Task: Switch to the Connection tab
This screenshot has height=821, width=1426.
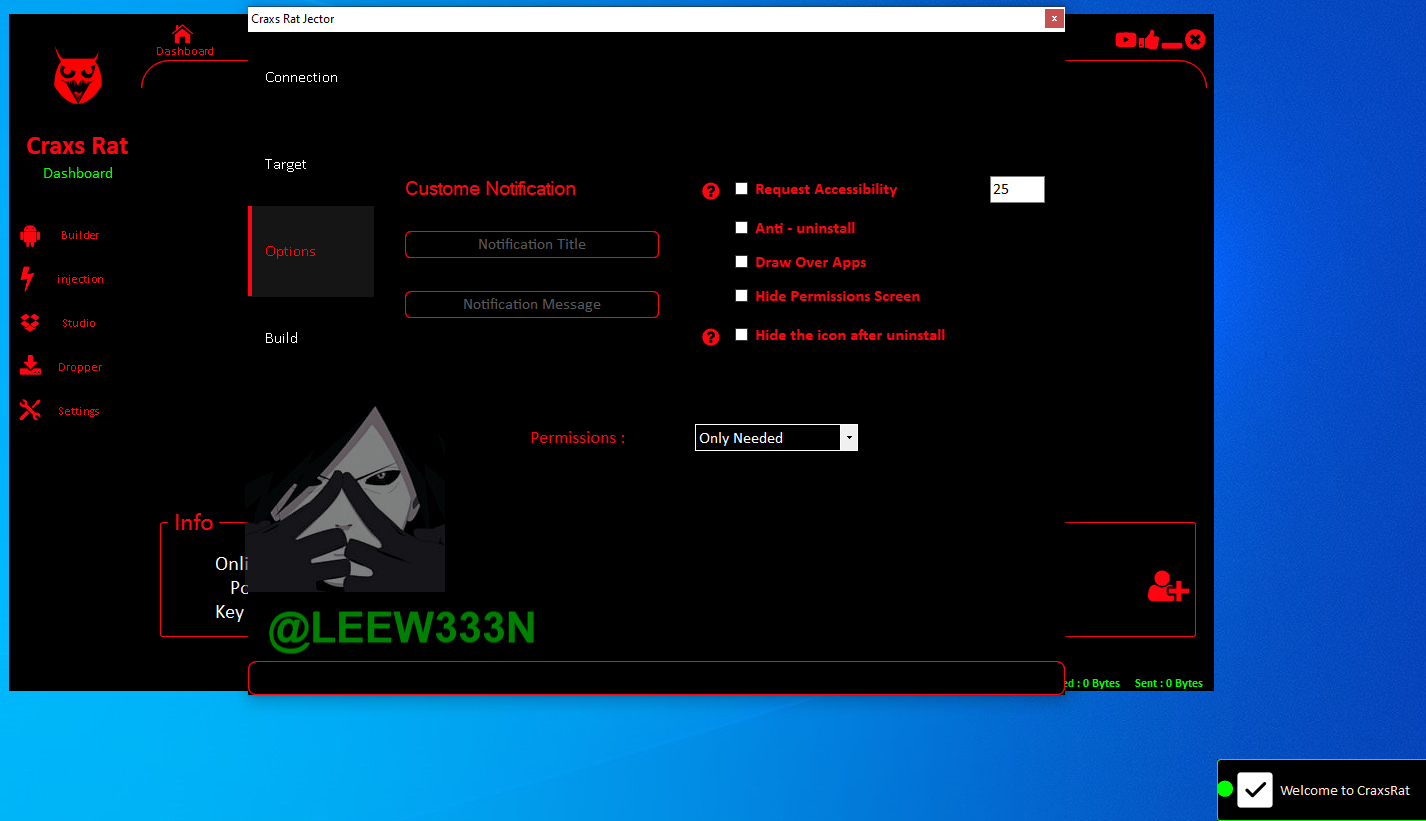Action: [x=301, y=77]
